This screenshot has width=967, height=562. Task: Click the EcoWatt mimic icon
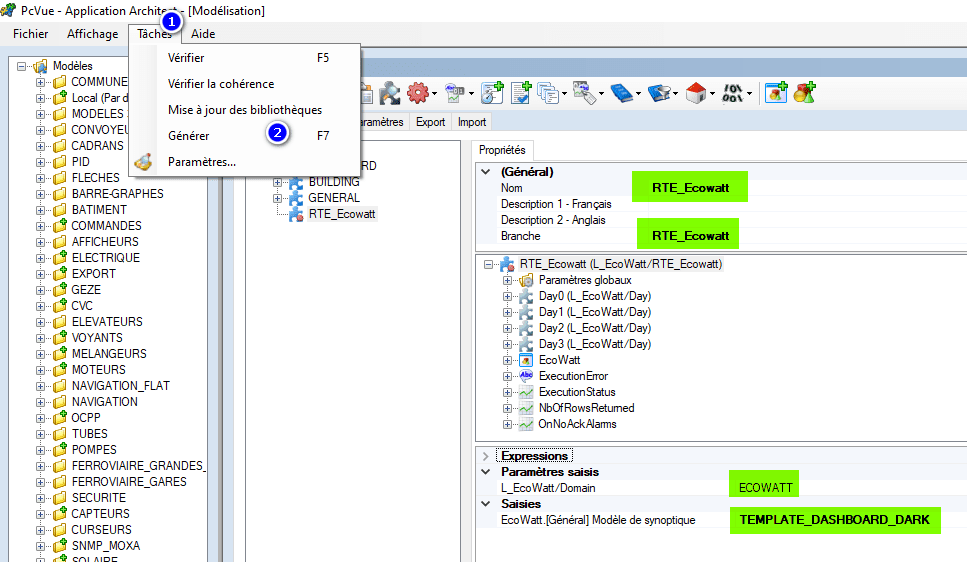click(x=526, y=360)
